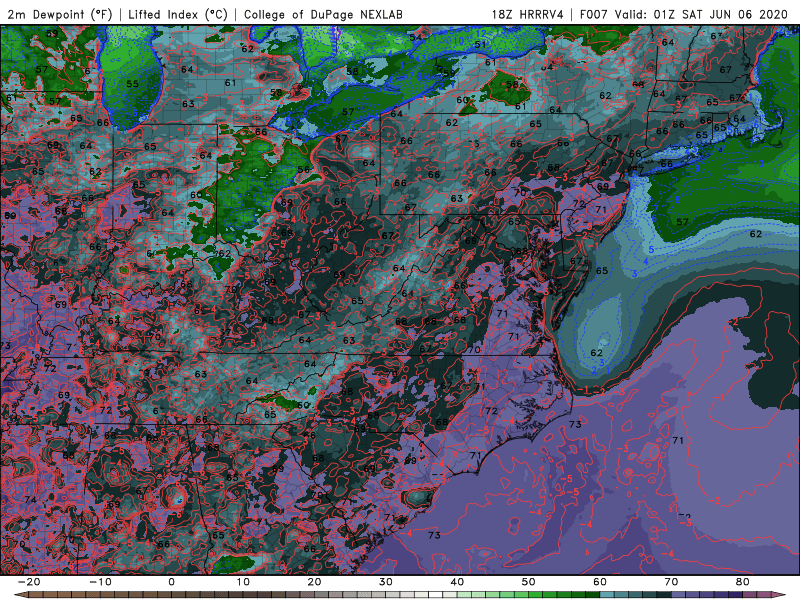
Task: Click the "F007 Valid: 01Z SAT JUN 06 2020" text
Action: [x=684, y=14]
